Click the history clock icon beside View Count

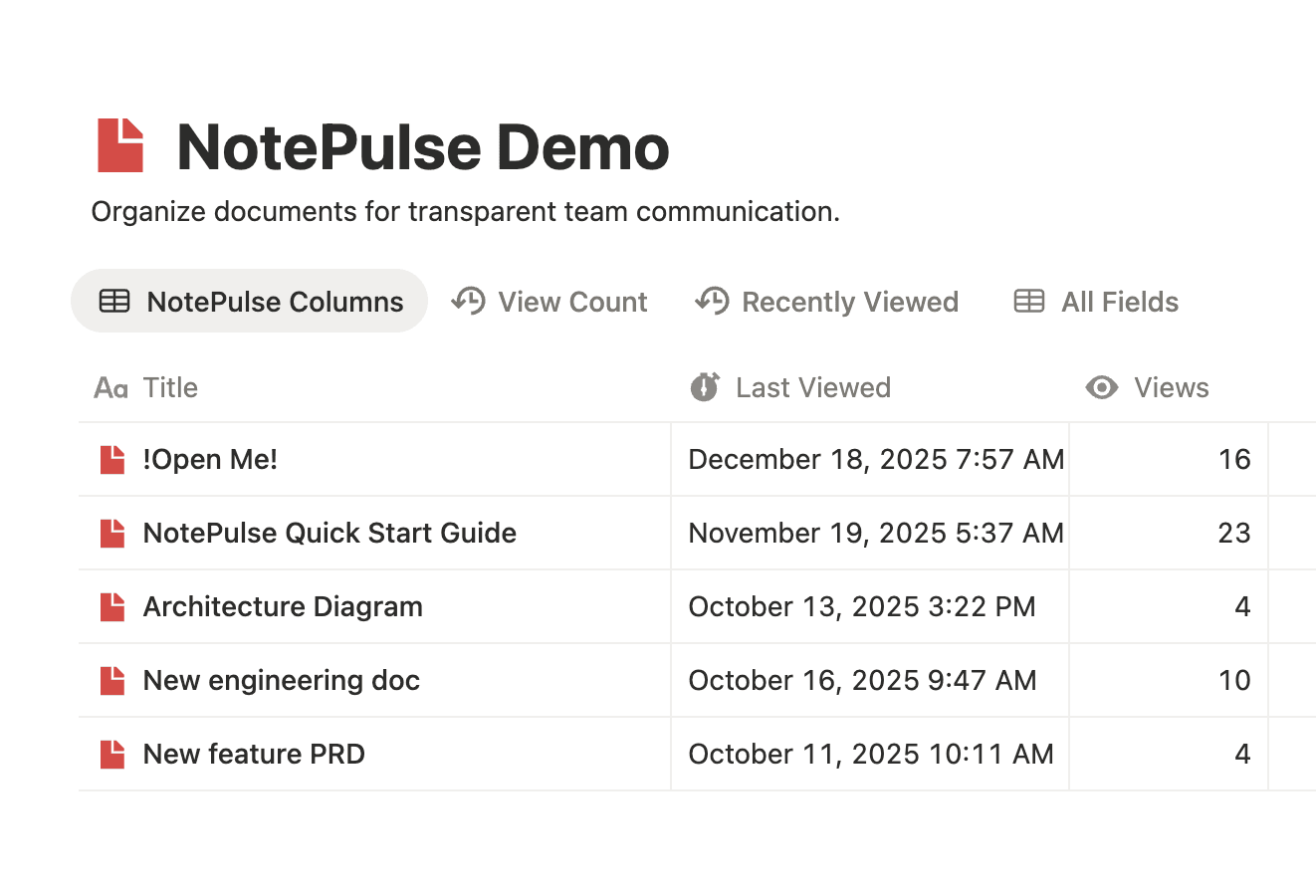click(x=467, y=301)
